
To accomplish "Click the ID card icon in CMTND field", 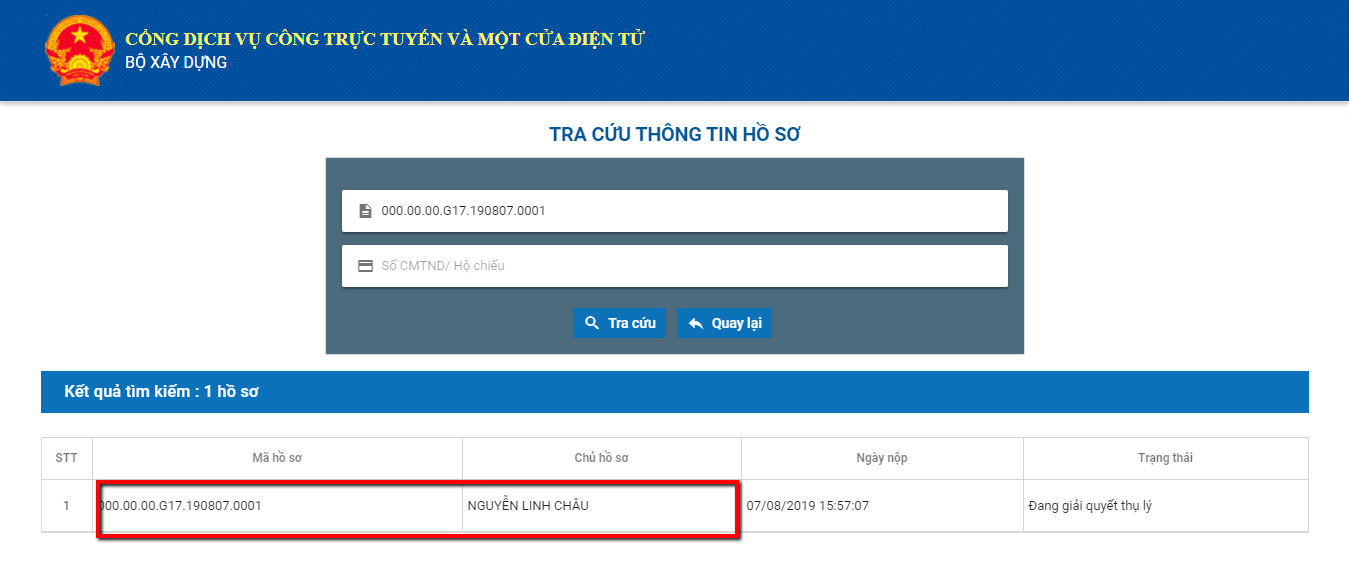I will click(365, 266).
